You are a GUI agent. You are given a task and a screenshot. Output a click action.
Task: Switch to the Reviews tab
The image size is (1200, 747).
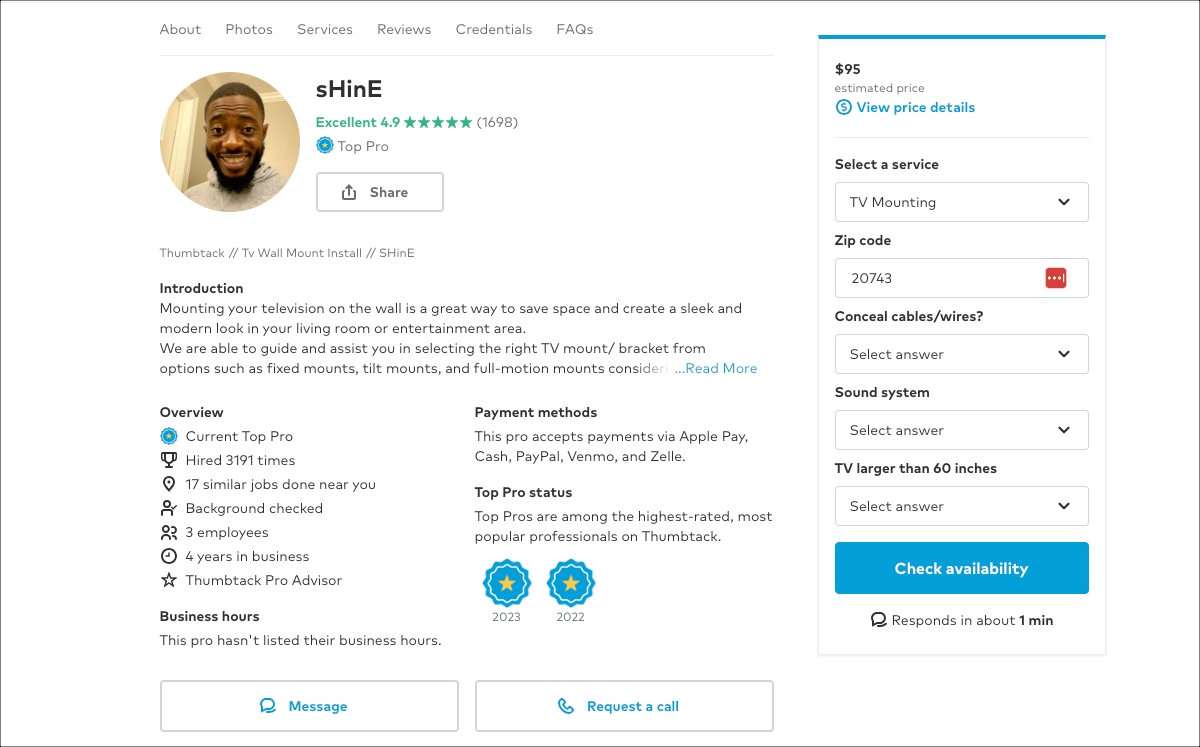[x=404, y=29]
